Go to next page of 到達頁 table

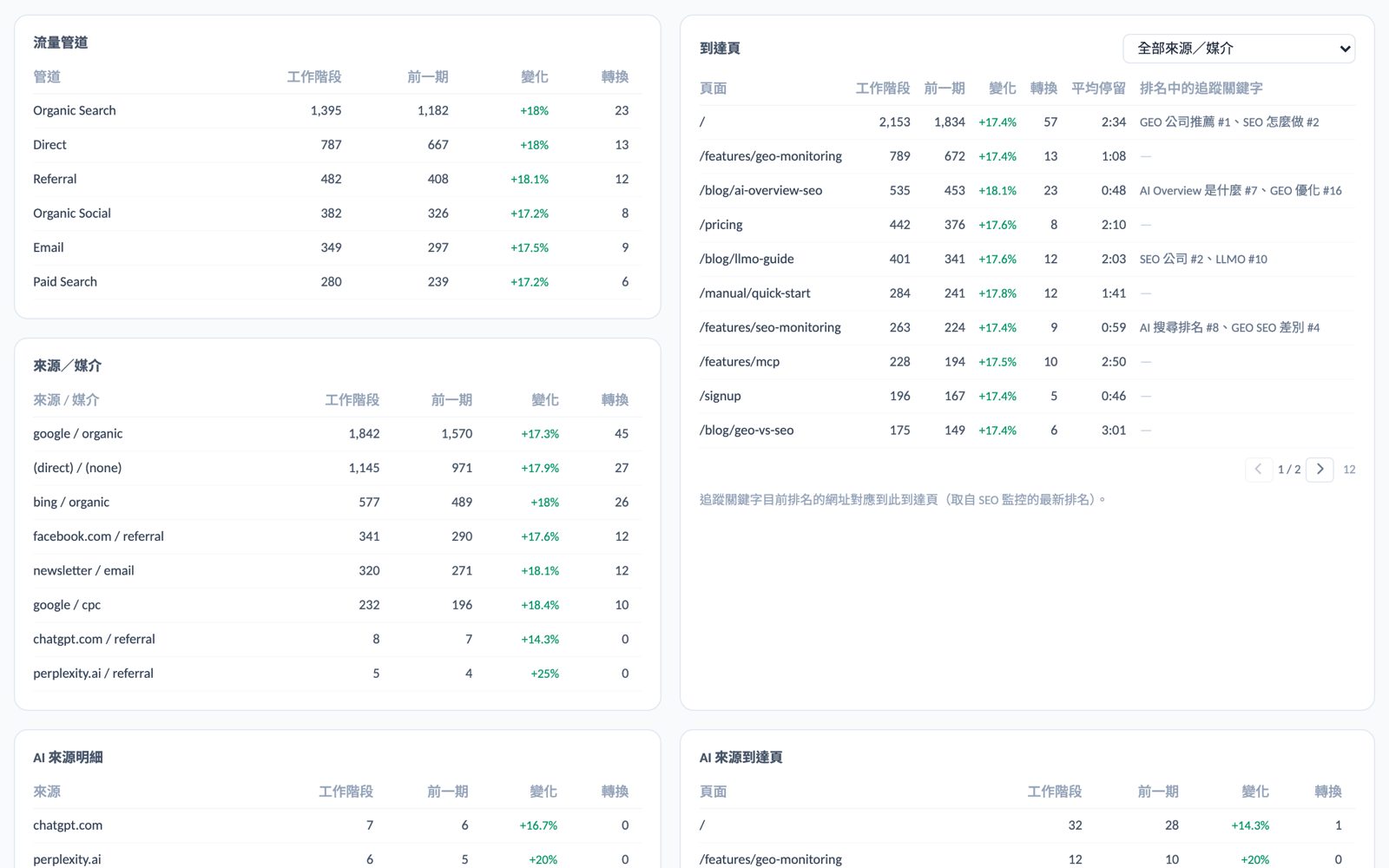(x=1320, y=470)
